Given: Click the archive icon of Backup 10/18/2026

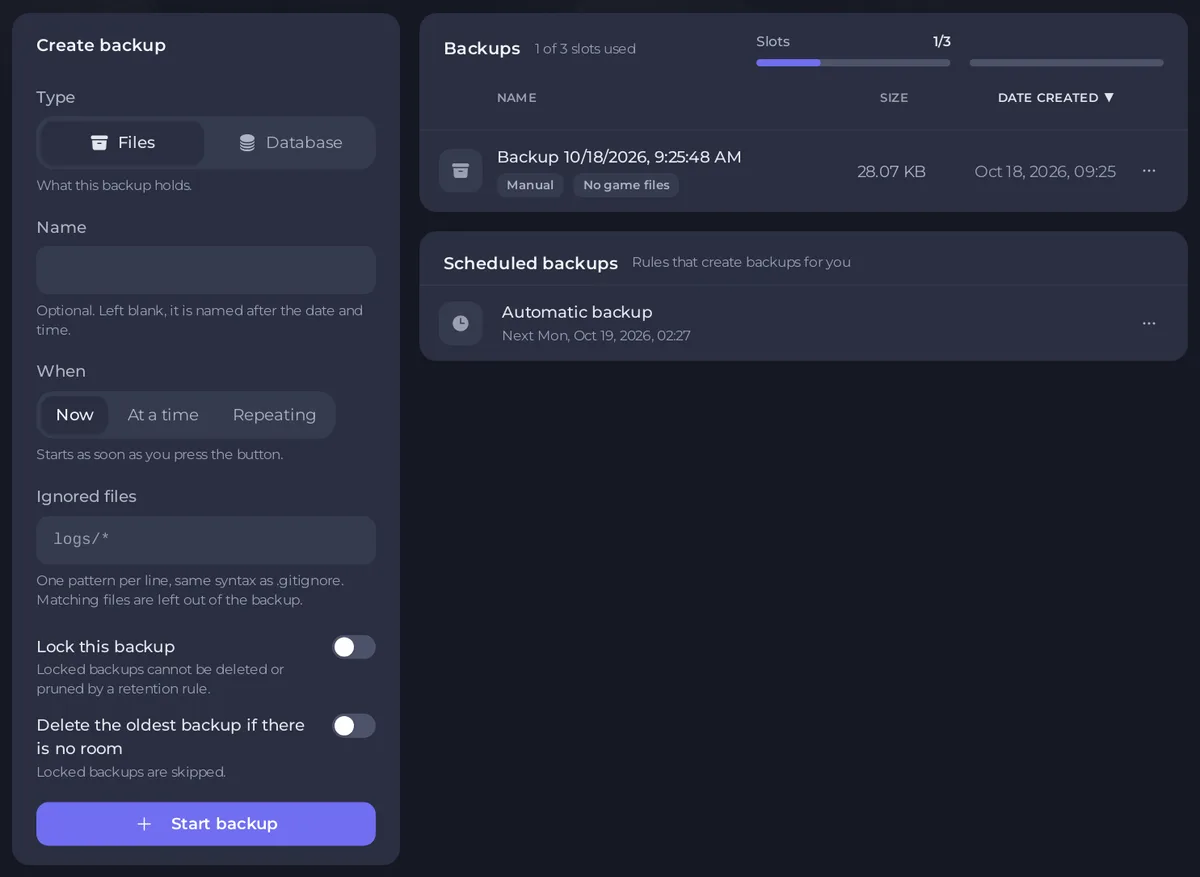Looking at the screenshot, I should 461,171.
